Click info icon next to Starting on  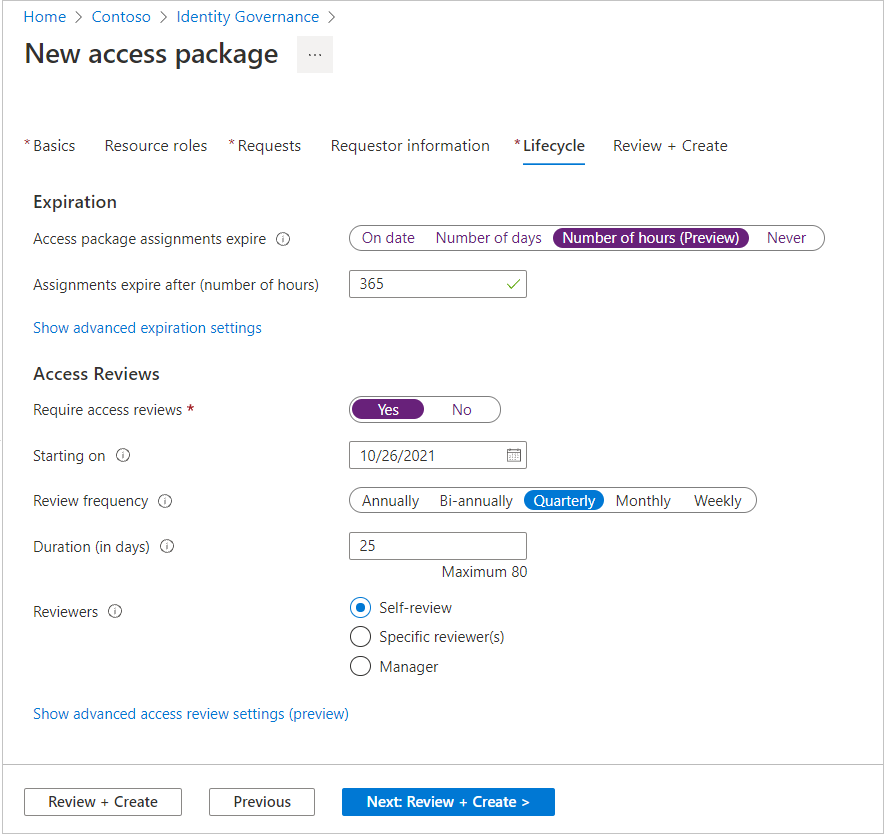123,455
